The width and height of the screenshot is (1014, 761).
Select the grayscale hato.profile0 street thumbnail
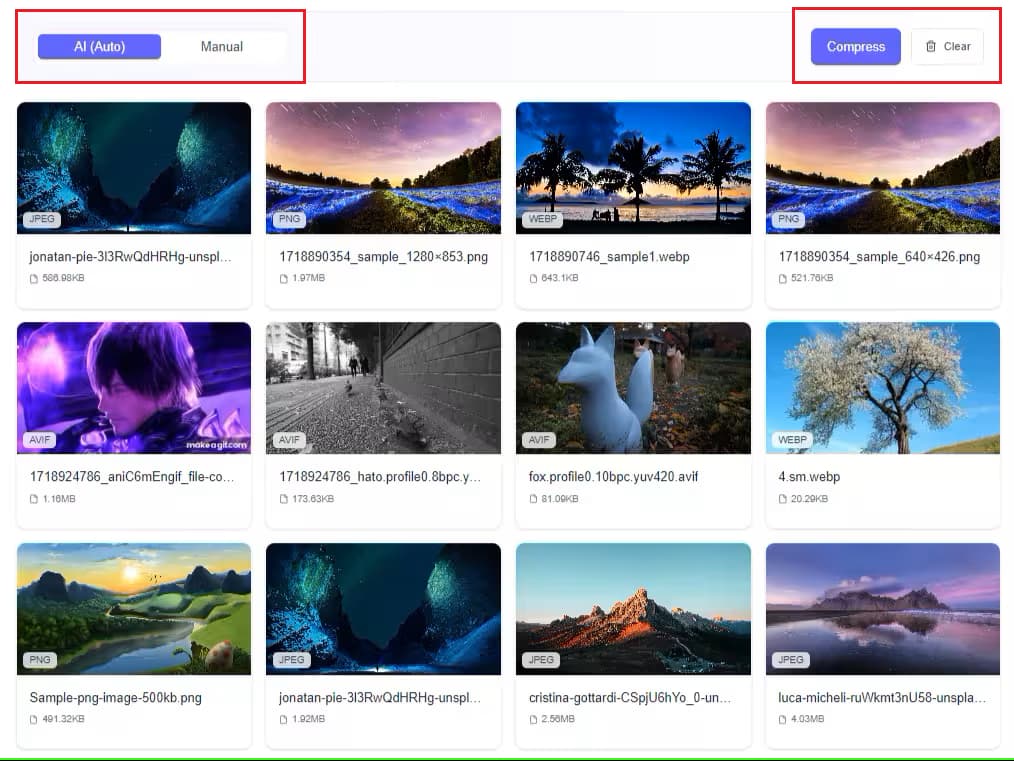tap(383, 388)
